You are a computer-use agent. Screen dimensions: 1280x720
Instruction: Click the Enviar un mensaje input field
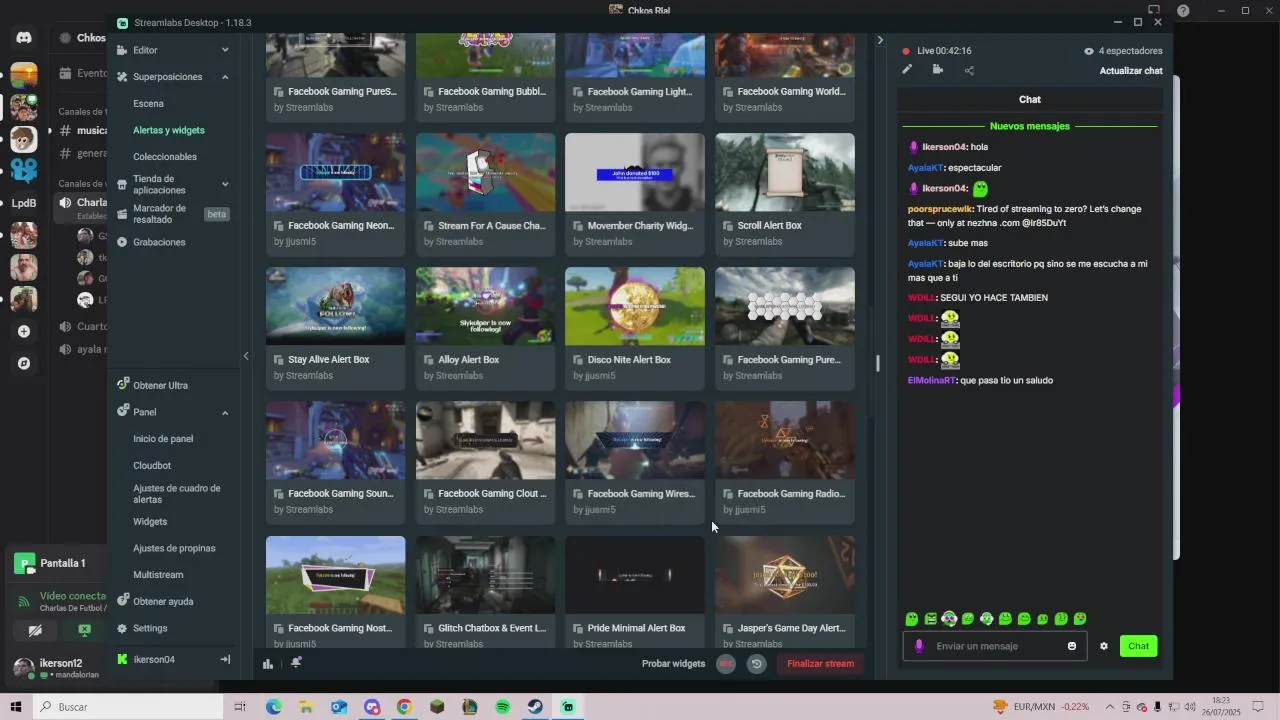(x=994, y=646)
